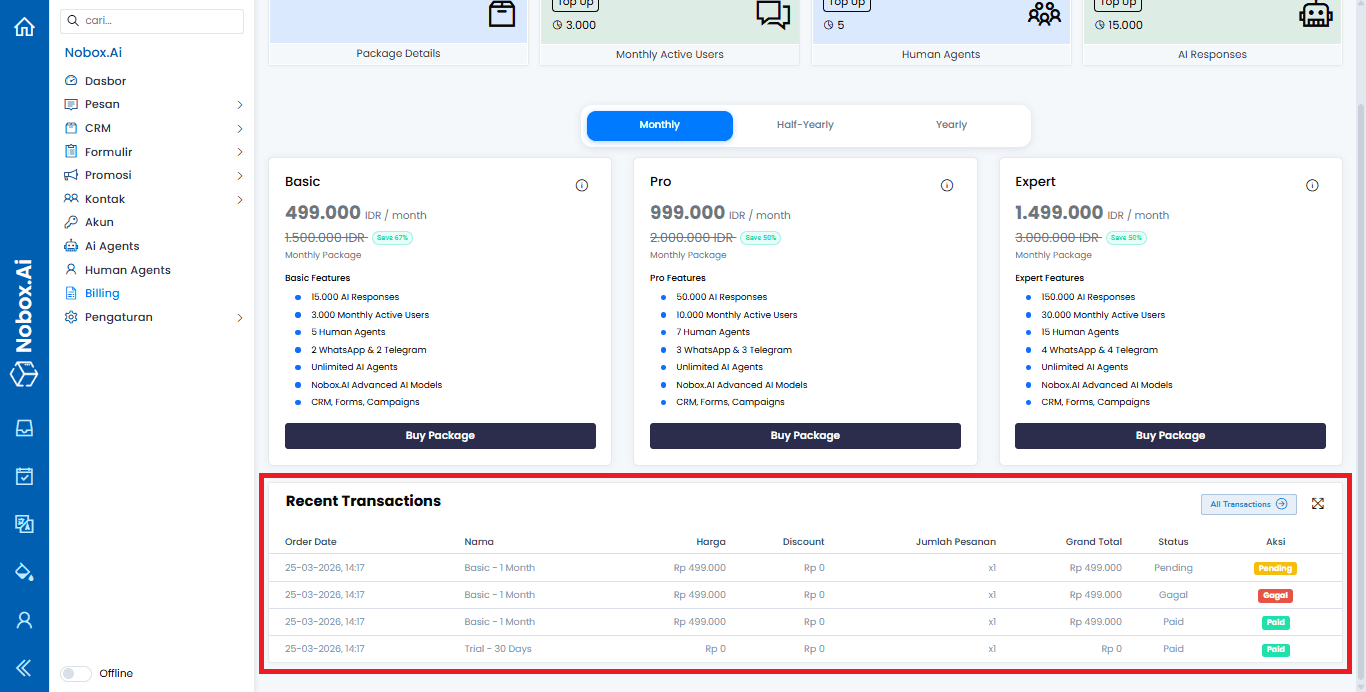Open the translate icon in the left rail
Viewport: 1366px width, 692px height.
click(24, 524)
